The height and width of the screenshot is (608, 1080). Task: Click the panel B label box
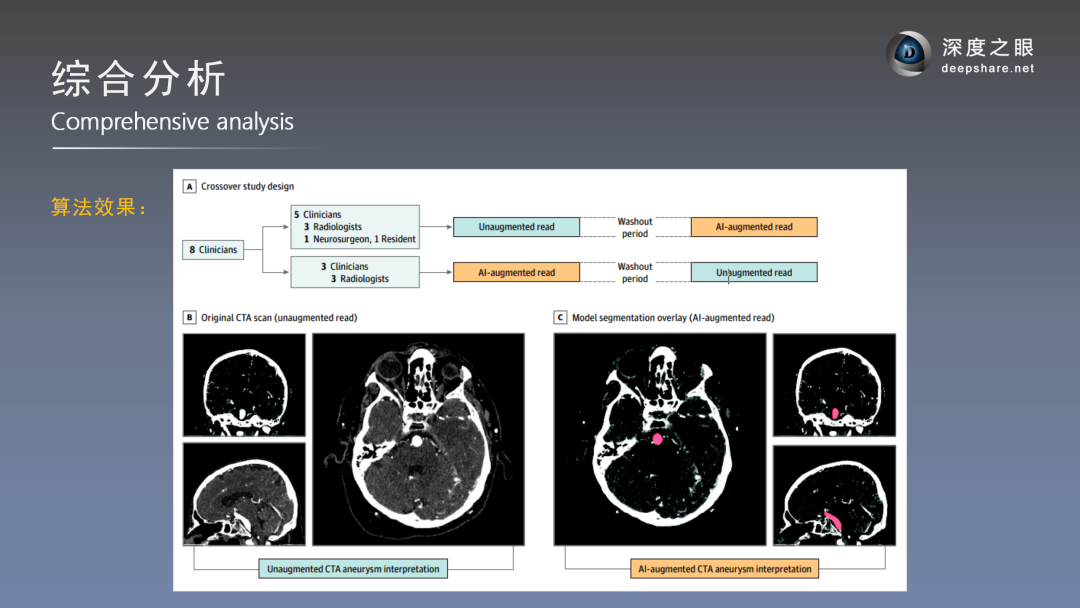pos(189,317)
